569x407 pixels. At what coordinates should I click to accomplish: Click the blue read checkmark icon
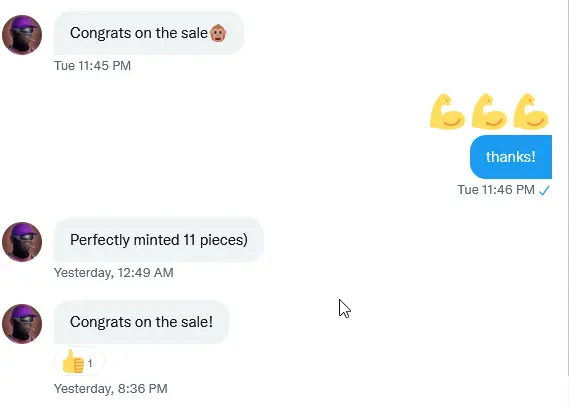544,190
